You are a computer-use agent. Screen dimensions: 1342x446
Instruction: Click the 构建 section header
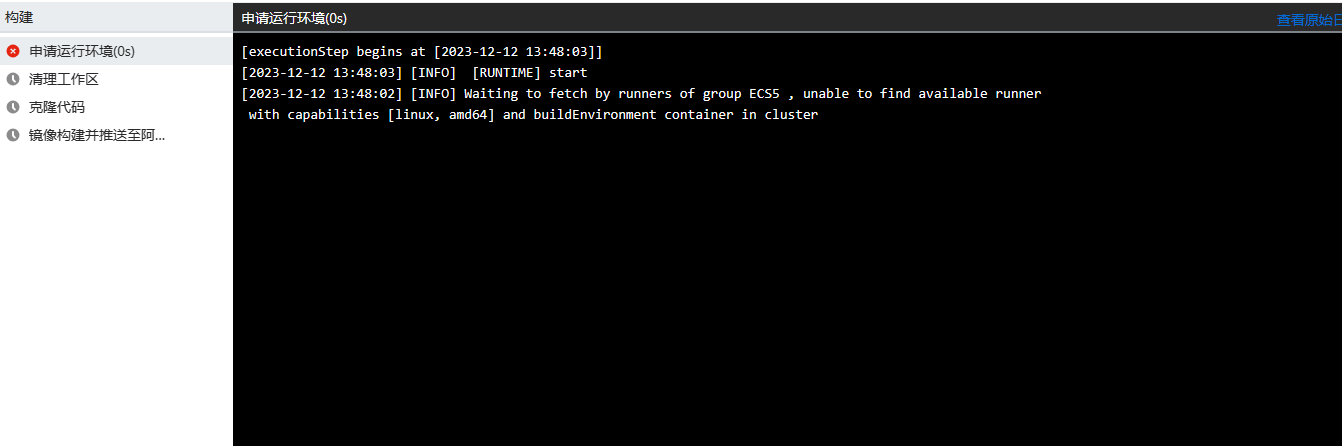click(x=20, y=17)
